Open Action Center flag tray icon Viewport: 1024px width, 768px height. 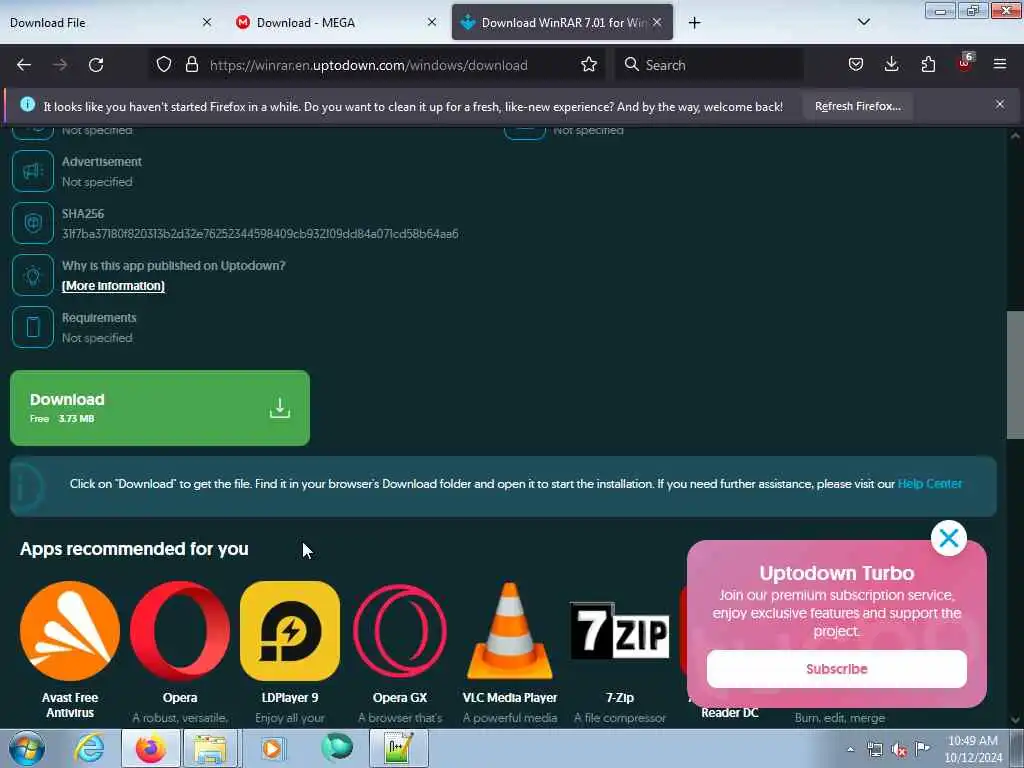coord(923,748)
